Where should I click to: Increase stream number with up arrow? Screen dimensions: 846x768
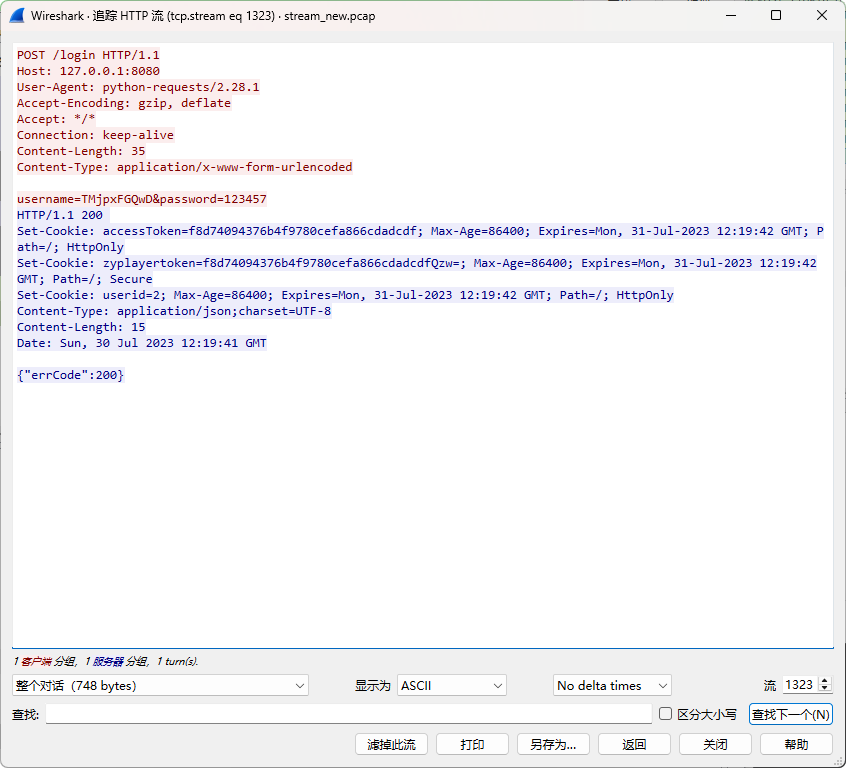pos(824,681)
